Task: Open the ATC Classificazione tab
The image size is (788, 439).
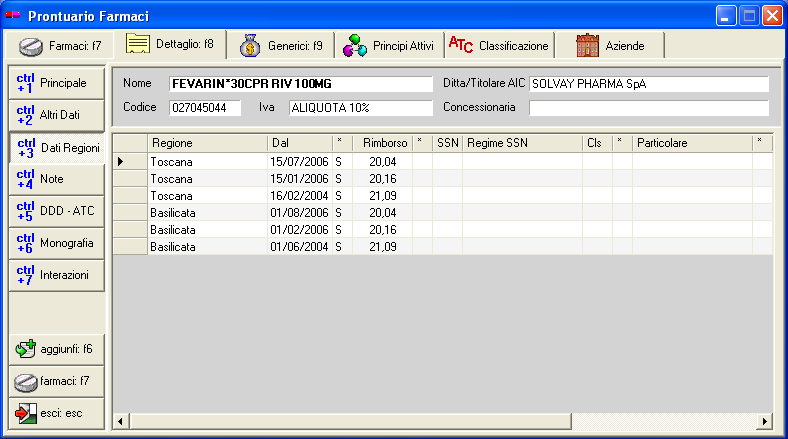Action: coord(499,46)
